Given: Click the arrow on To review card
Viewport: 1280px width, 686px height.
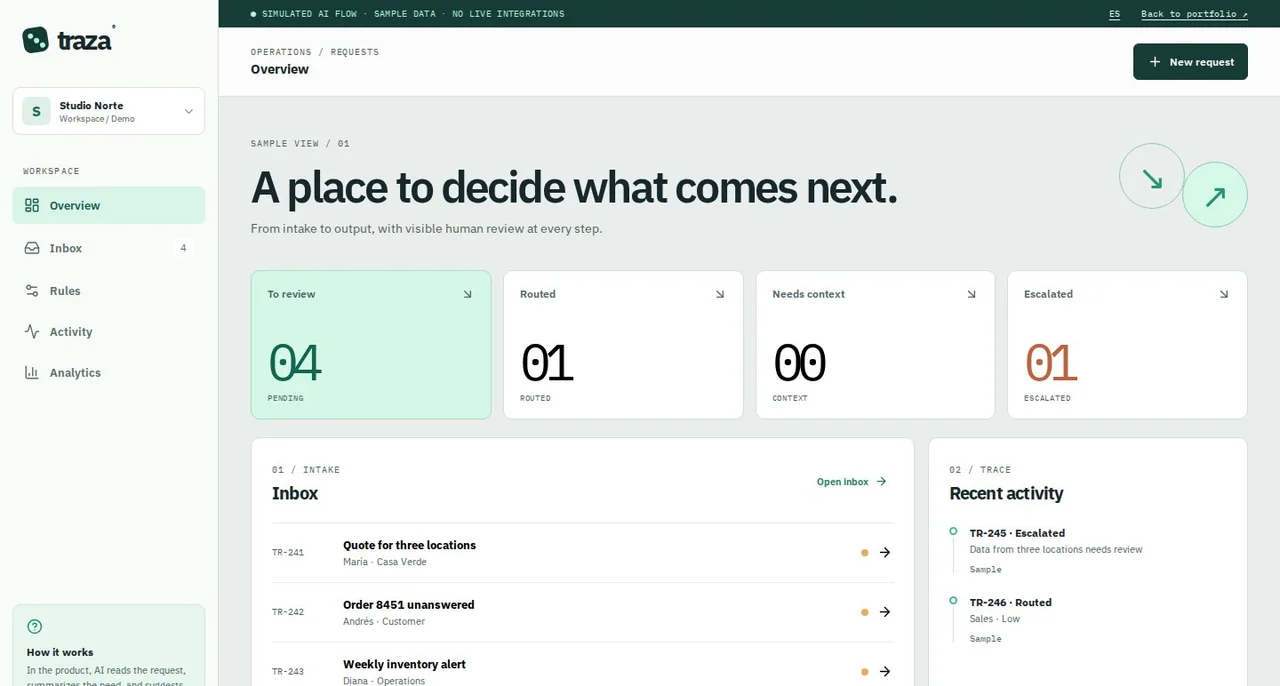Looking at the screenshot, I should click(x=468, y=294).
